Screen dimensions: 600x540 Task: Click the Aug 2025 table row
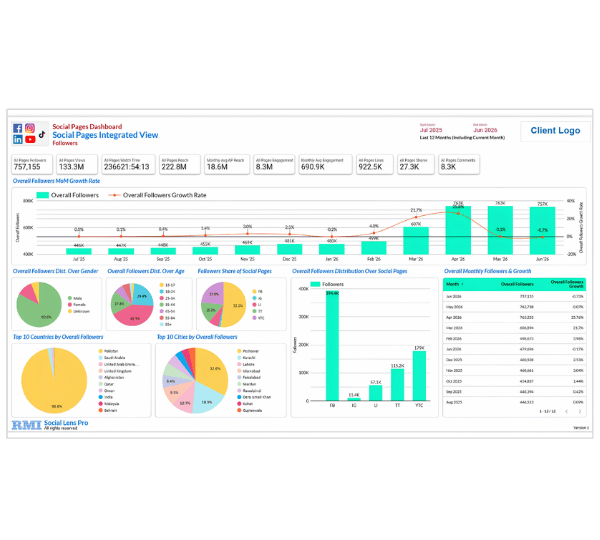[x=514, y=402]
